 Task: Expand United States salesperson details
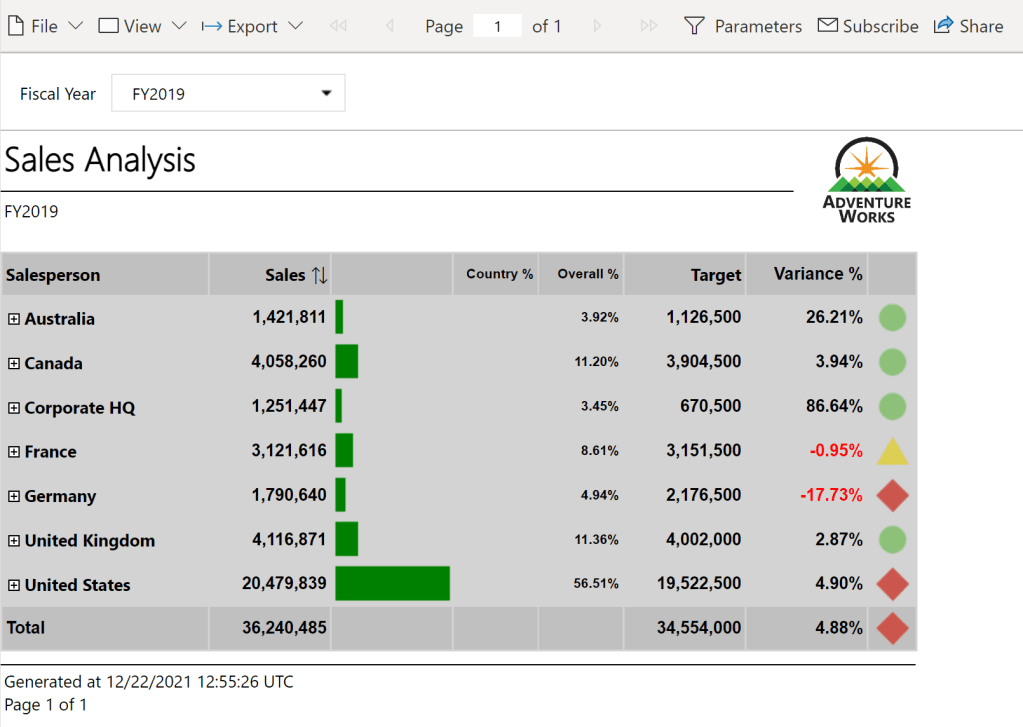(x=14, y=585)
